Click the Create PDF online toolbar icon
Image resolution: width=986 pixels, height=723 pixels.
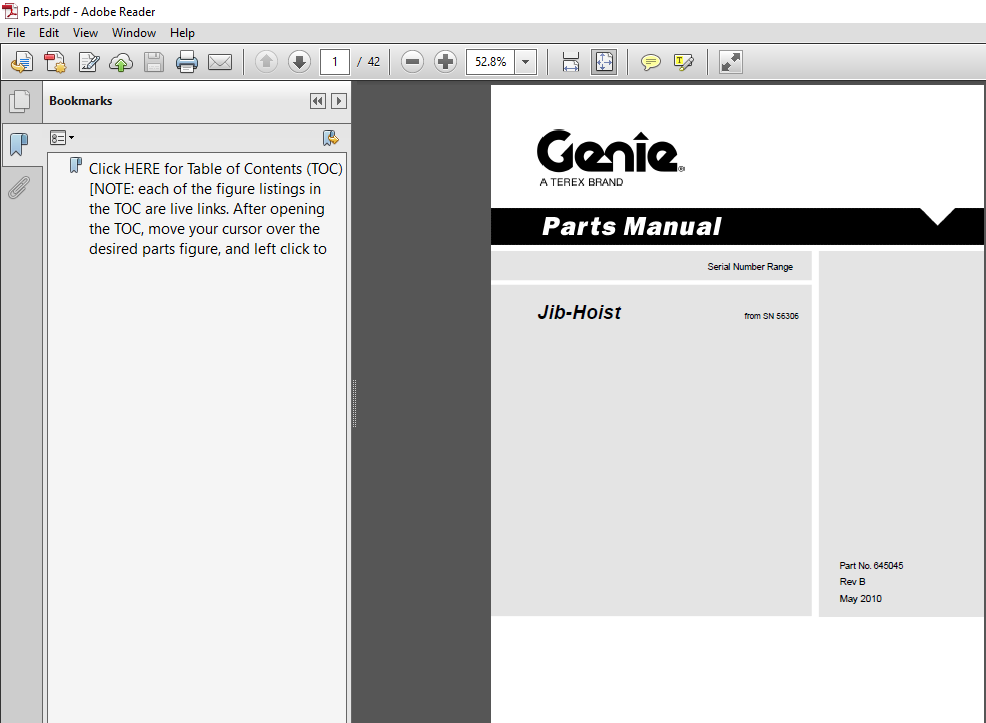tap(22, 62)
